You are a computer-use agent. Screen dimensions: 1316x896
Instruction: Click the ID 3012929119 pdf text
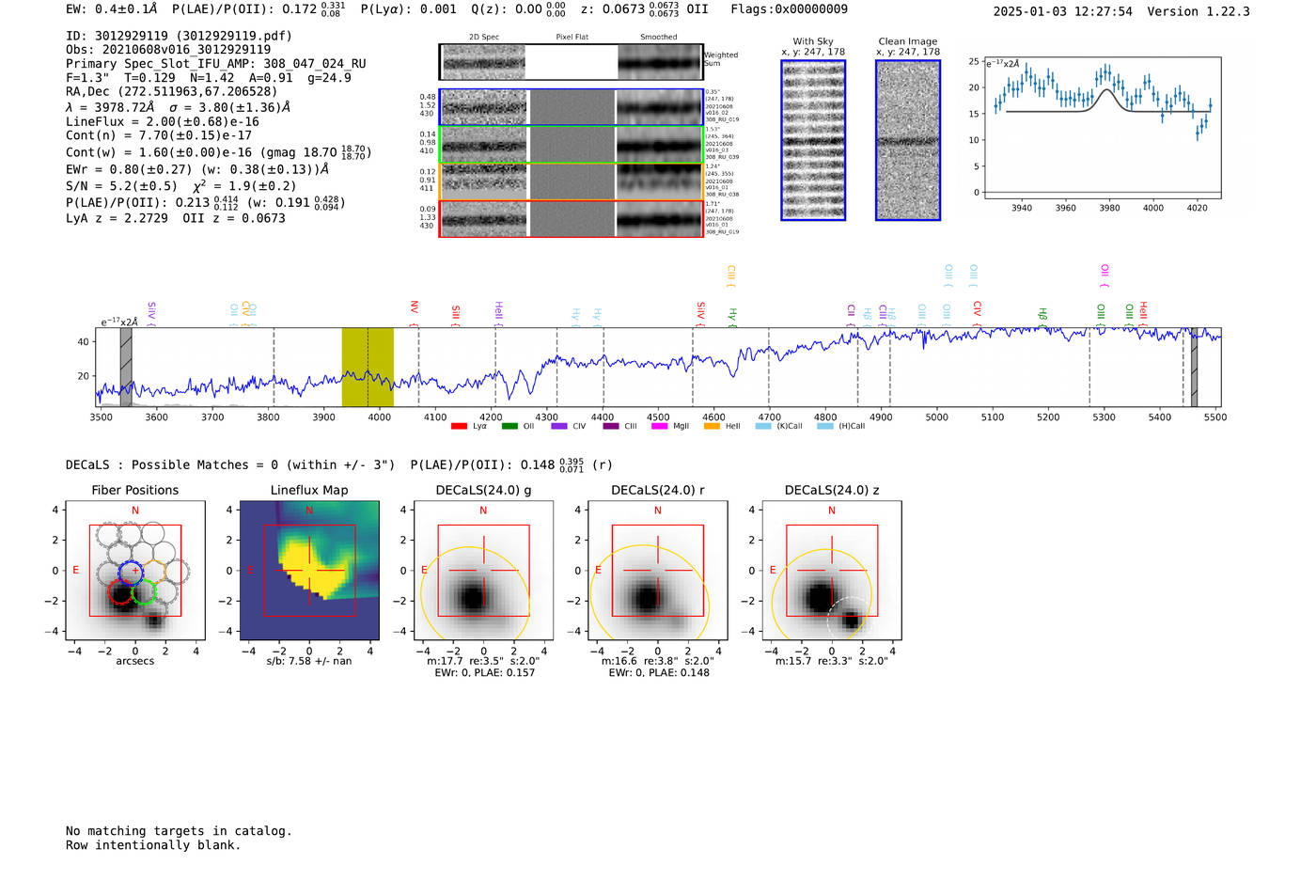click(179, 36)
